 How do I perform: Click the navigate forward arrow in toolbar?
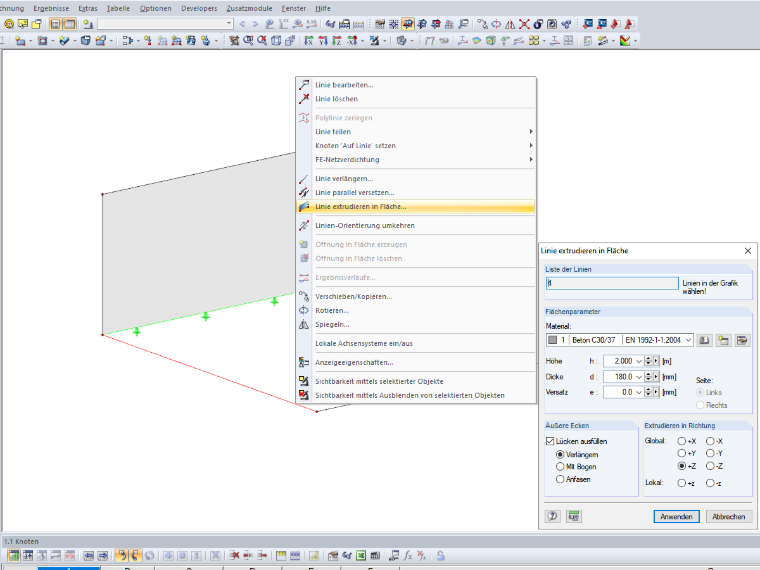click(x=255, y=24)
